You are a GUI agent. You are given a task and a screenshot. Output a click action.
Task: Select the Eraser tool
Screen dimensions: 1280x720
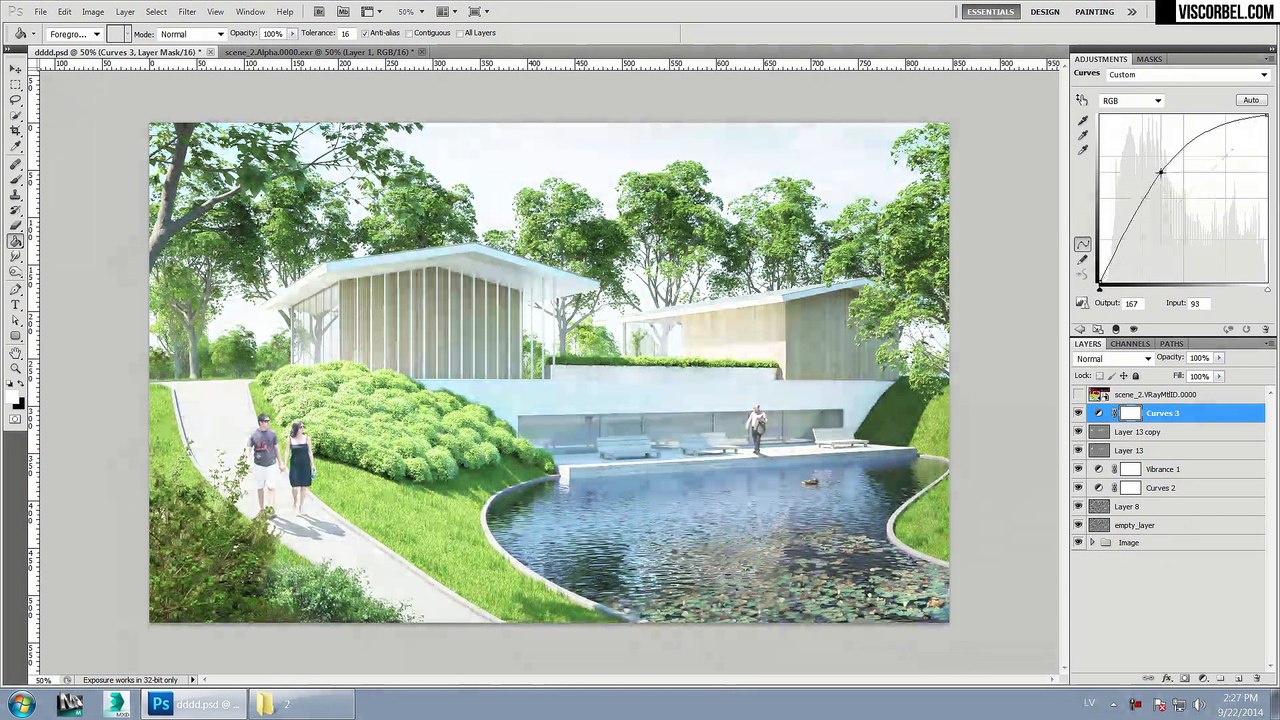point(16,226)
